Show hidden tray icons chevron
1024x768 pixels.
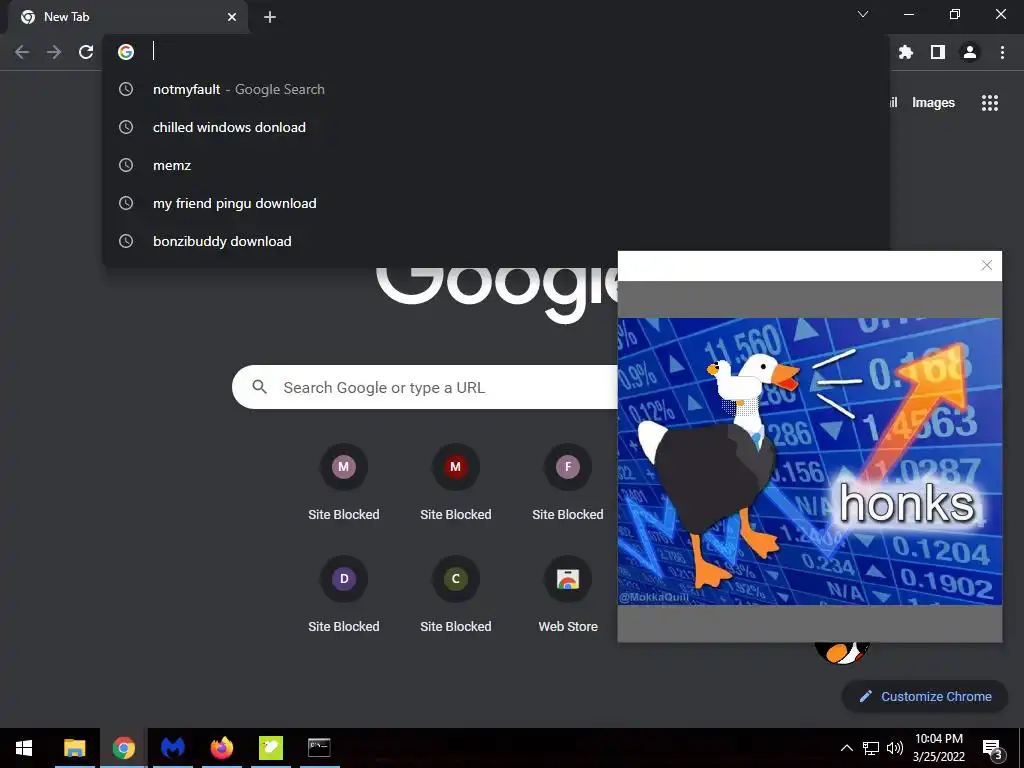click(x=846, y=748)
